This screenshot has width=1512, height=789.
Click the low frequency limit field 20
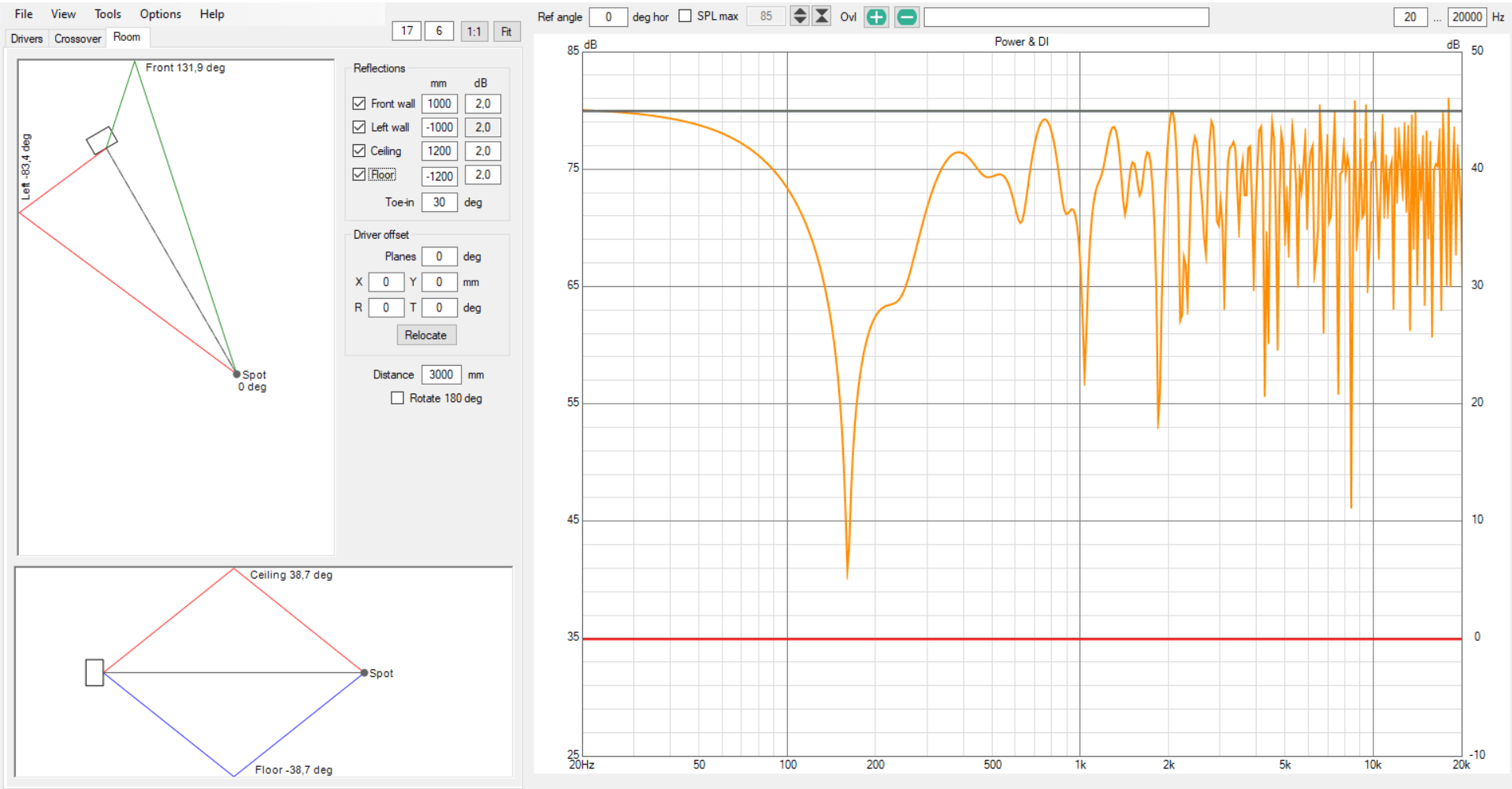click(x=1410, y=17)
